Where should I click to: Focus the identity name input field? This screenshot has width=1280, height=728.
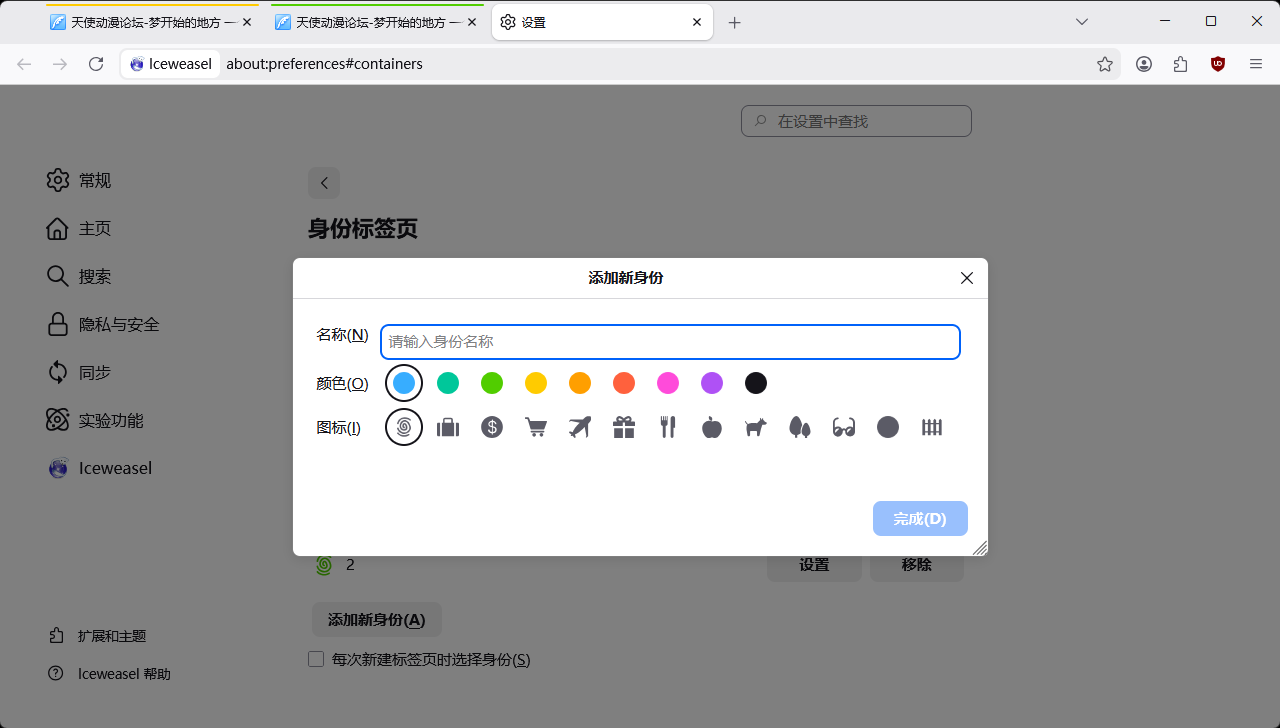(x=670, y=342)
